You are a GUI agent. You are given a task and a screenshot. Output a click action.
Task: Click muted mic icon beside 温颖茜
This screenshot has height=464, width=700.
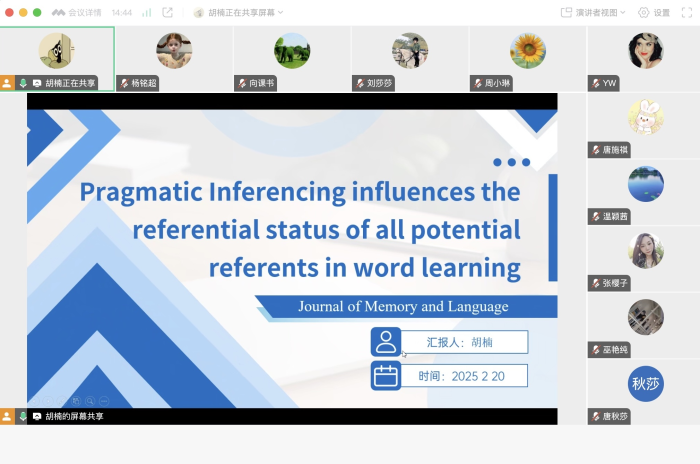click(x=596, y=217)
